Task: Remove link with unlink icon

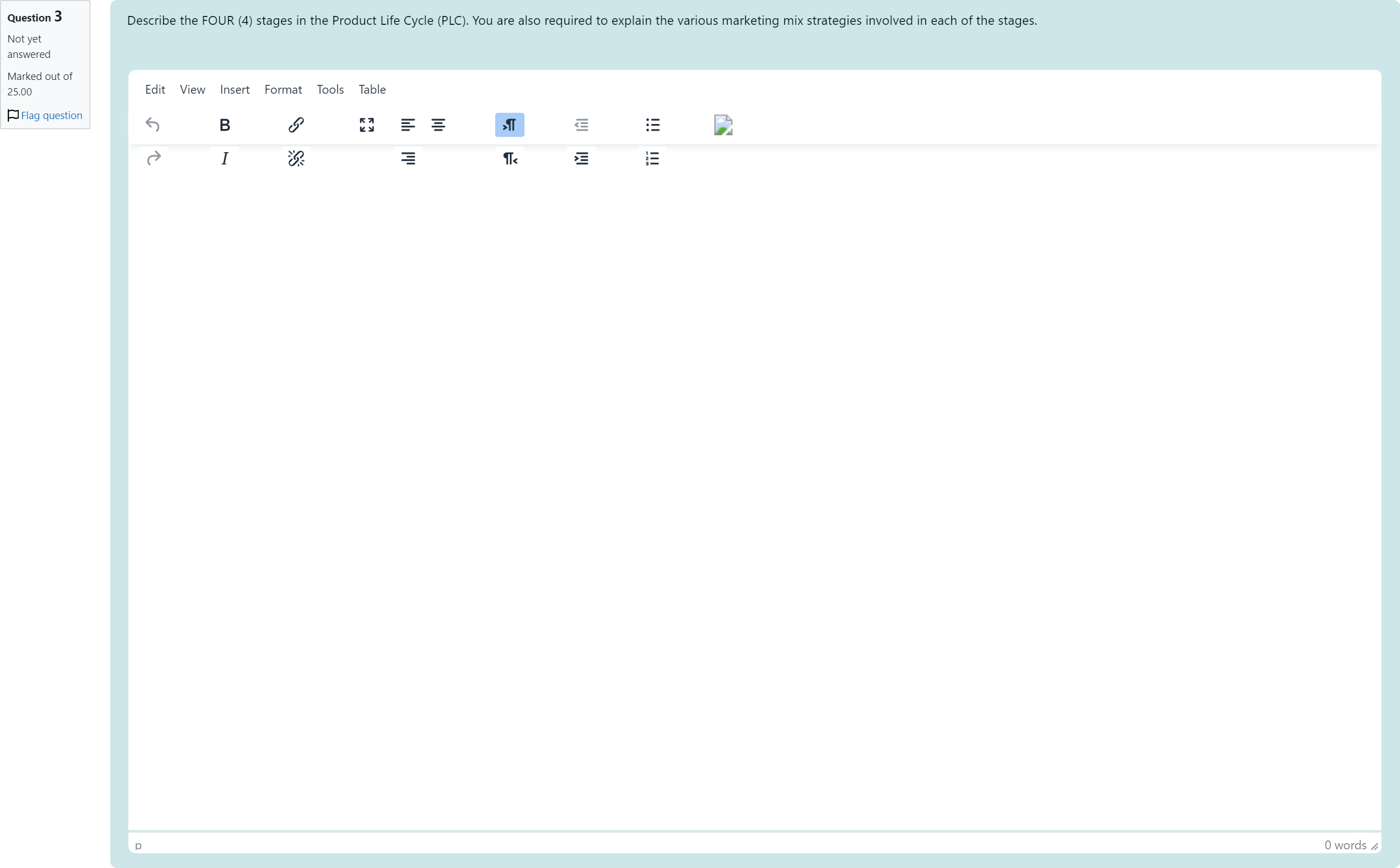Action: [295, 158]
